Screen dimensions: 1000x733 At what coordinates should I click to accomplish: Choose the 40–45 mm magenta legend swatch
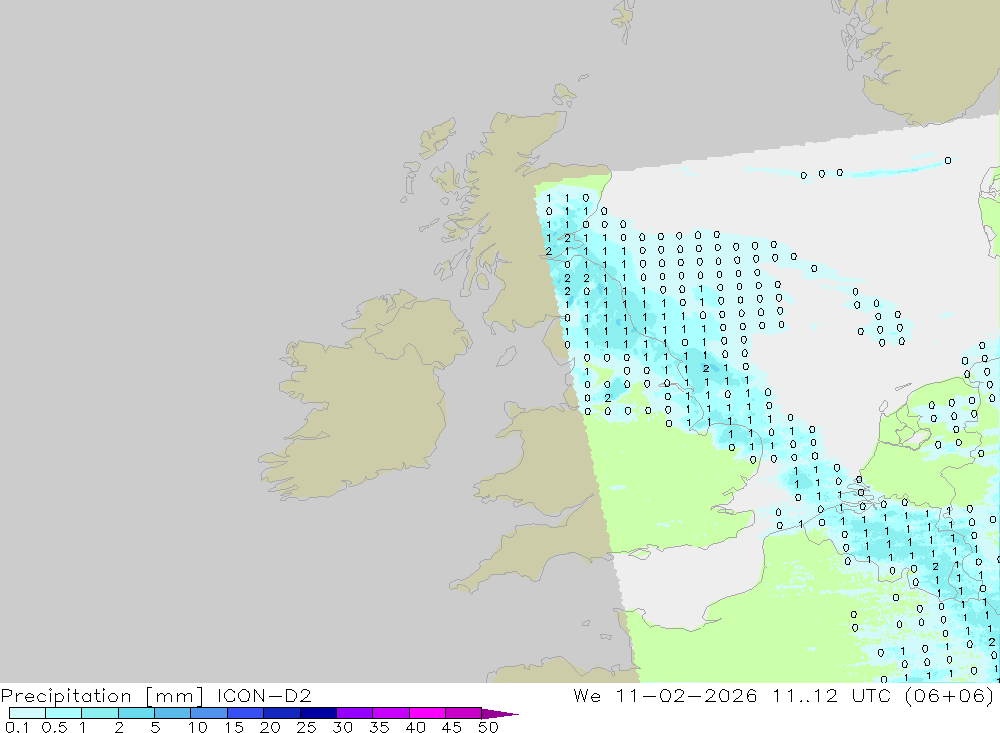coord(427,713)
